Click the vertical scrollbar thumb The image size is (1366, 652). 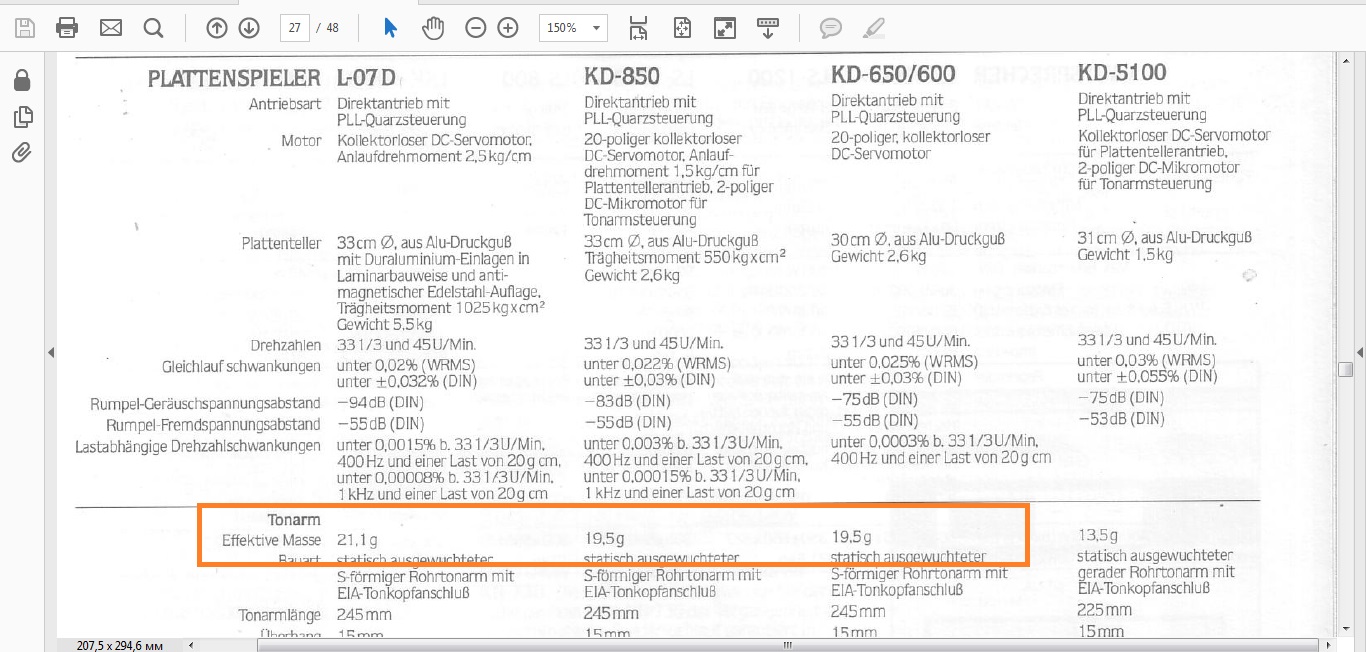tap(1346, 369)
